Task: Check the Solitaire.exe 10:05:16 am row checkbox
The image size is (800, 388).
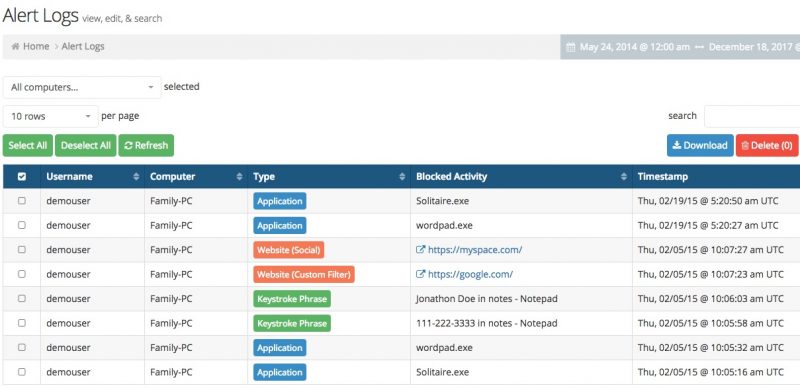Action: (21, 372)
